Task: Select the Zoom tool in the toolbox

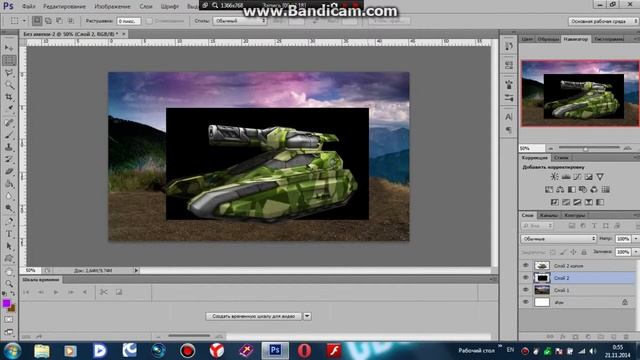Action: click(9, 283)
